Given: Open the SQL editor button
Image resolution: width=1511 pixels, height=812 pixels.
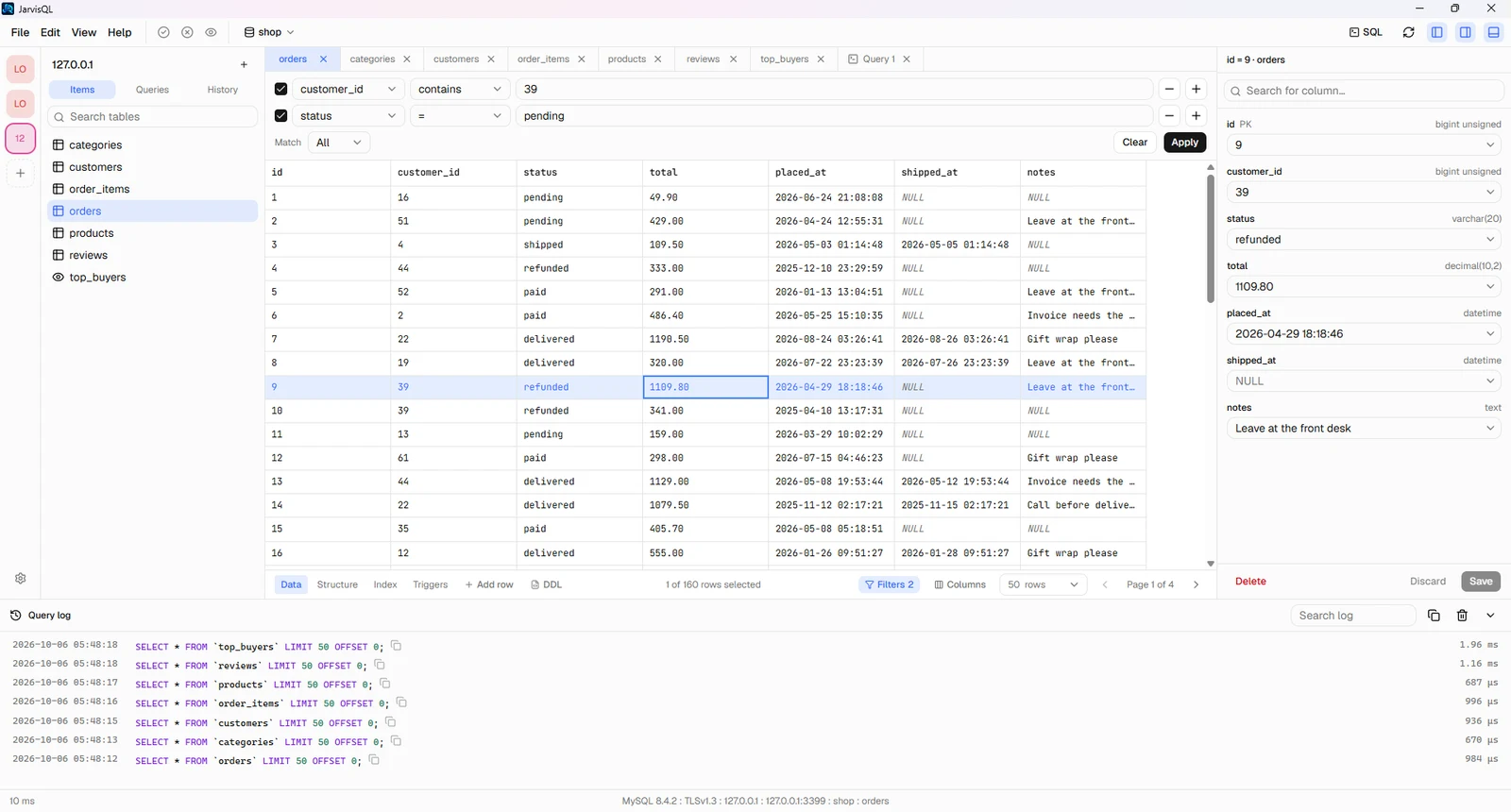Looking at the screenshot, I should [1366, 32].
